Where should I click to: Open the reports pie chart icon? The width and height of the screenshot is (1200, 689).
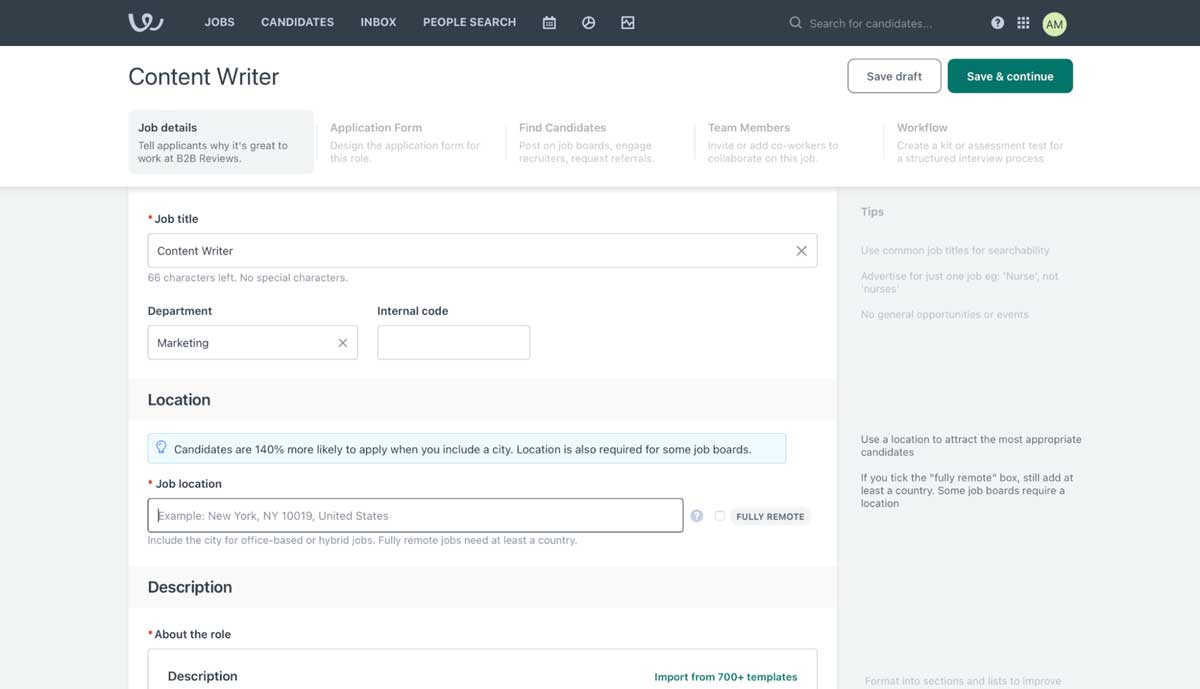click(588, 22)
